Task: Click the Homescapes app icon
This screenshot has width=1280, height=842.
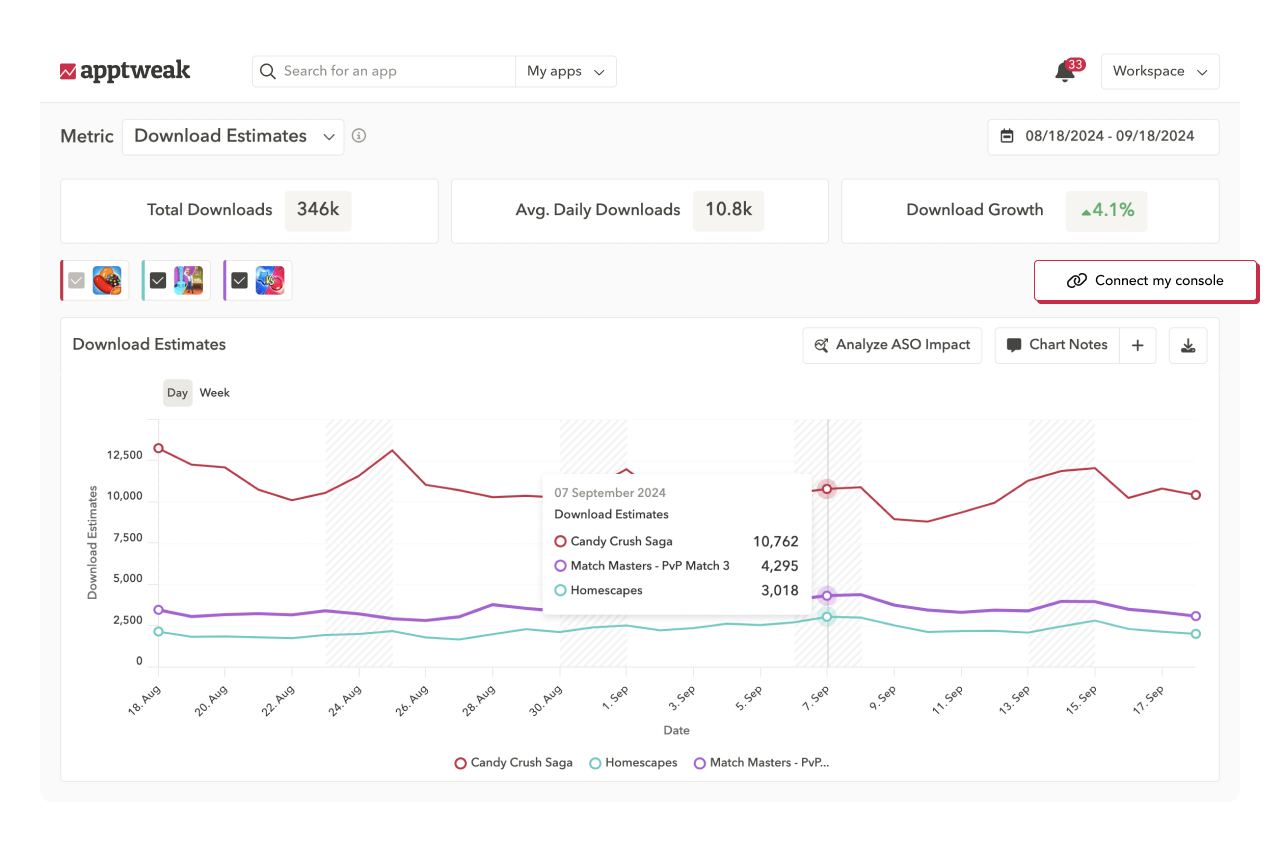Action: tap(189, 281)
